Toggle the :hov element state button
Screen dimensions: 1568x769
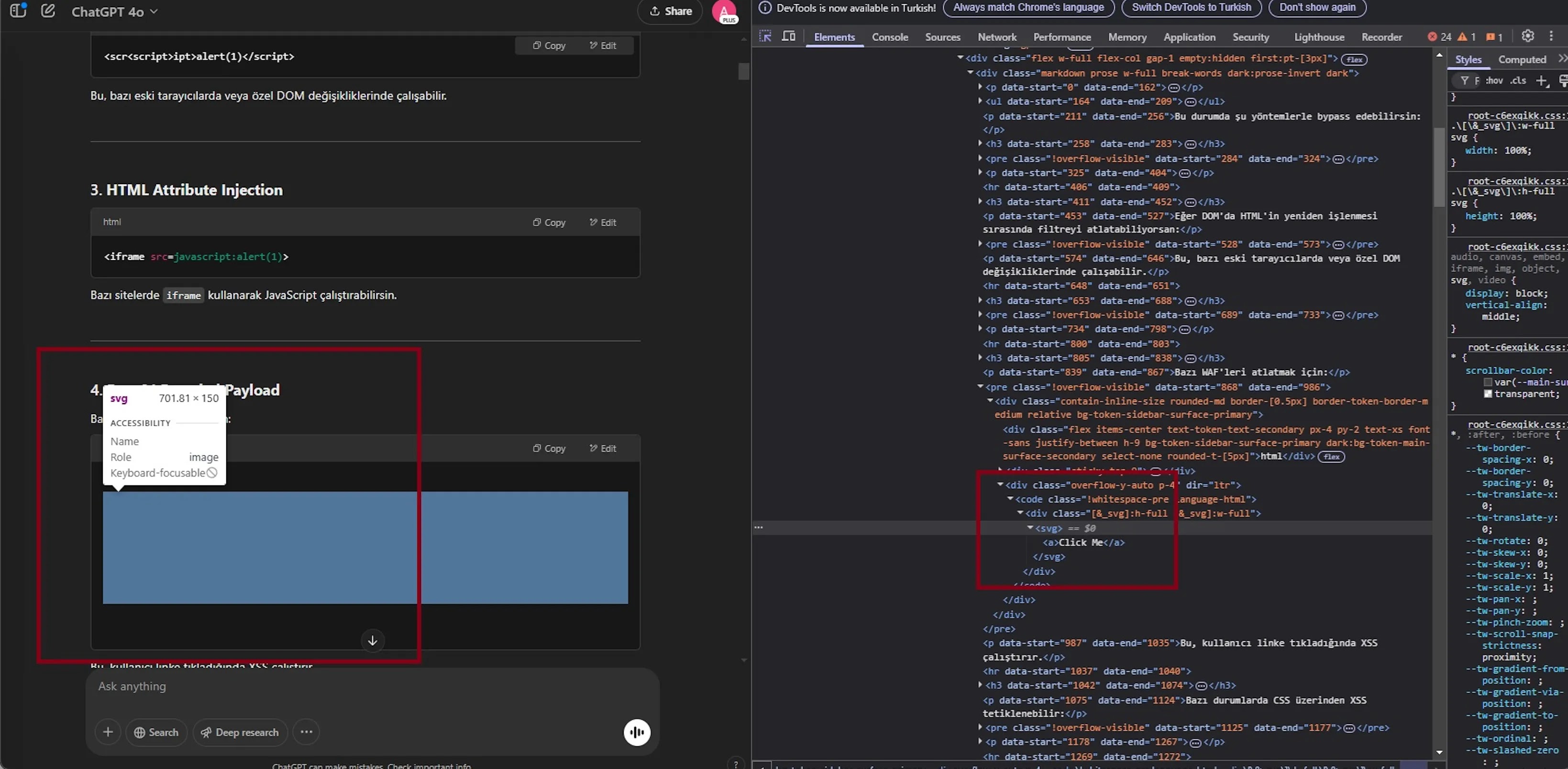(1494, 81)
